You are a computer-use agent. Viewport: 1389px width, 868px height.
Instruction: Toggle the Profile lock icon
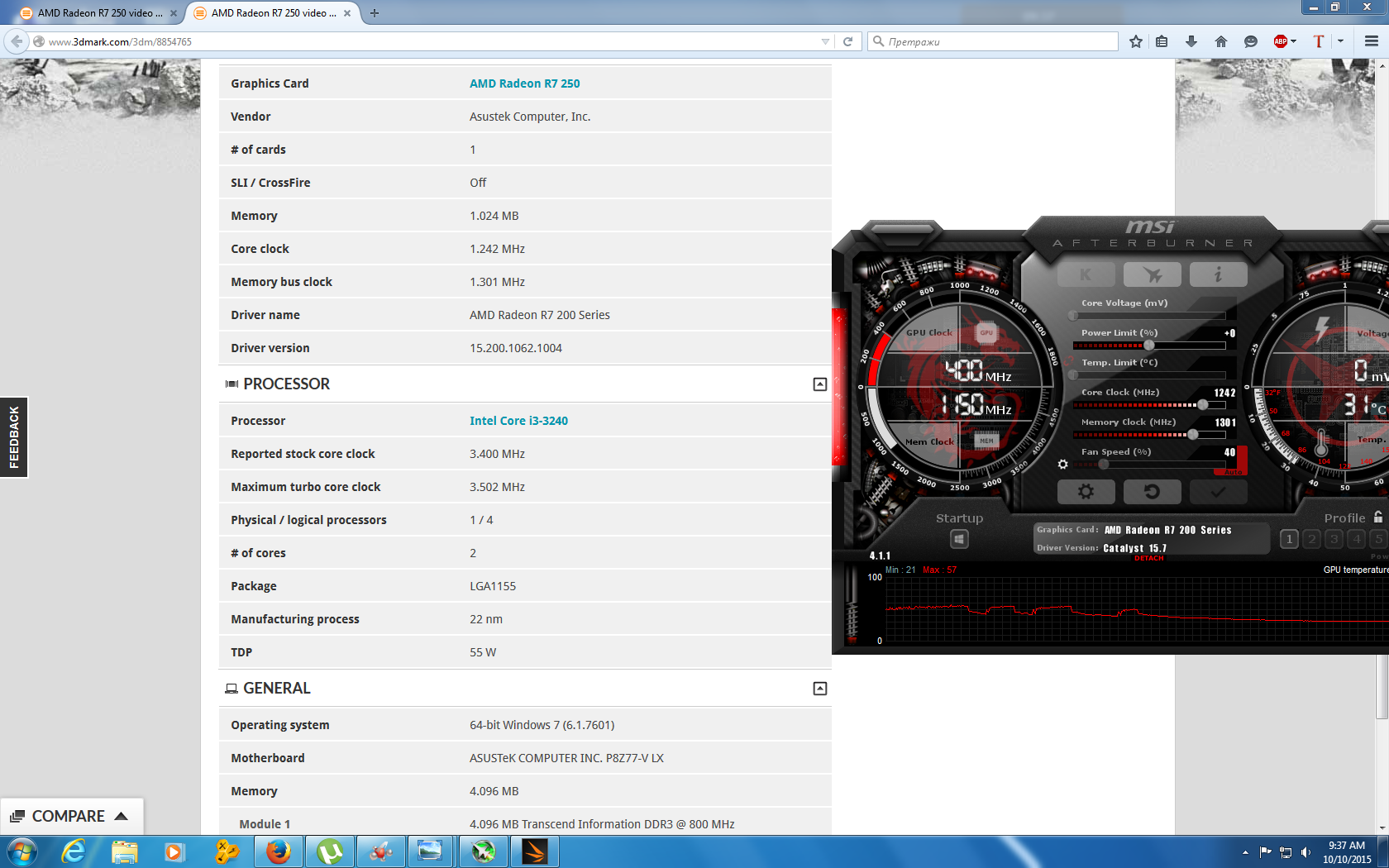point(1378,517)
